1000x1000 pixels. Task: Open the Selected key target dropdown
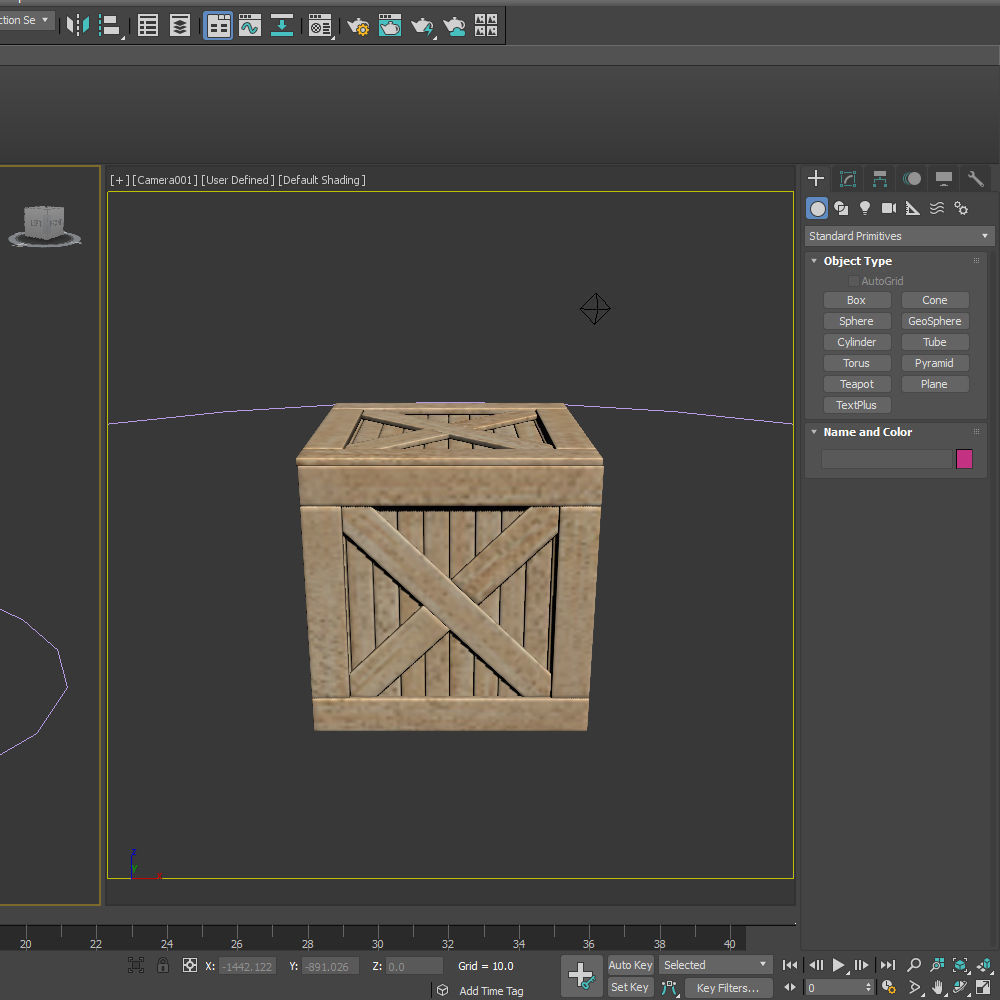point(715,965)
